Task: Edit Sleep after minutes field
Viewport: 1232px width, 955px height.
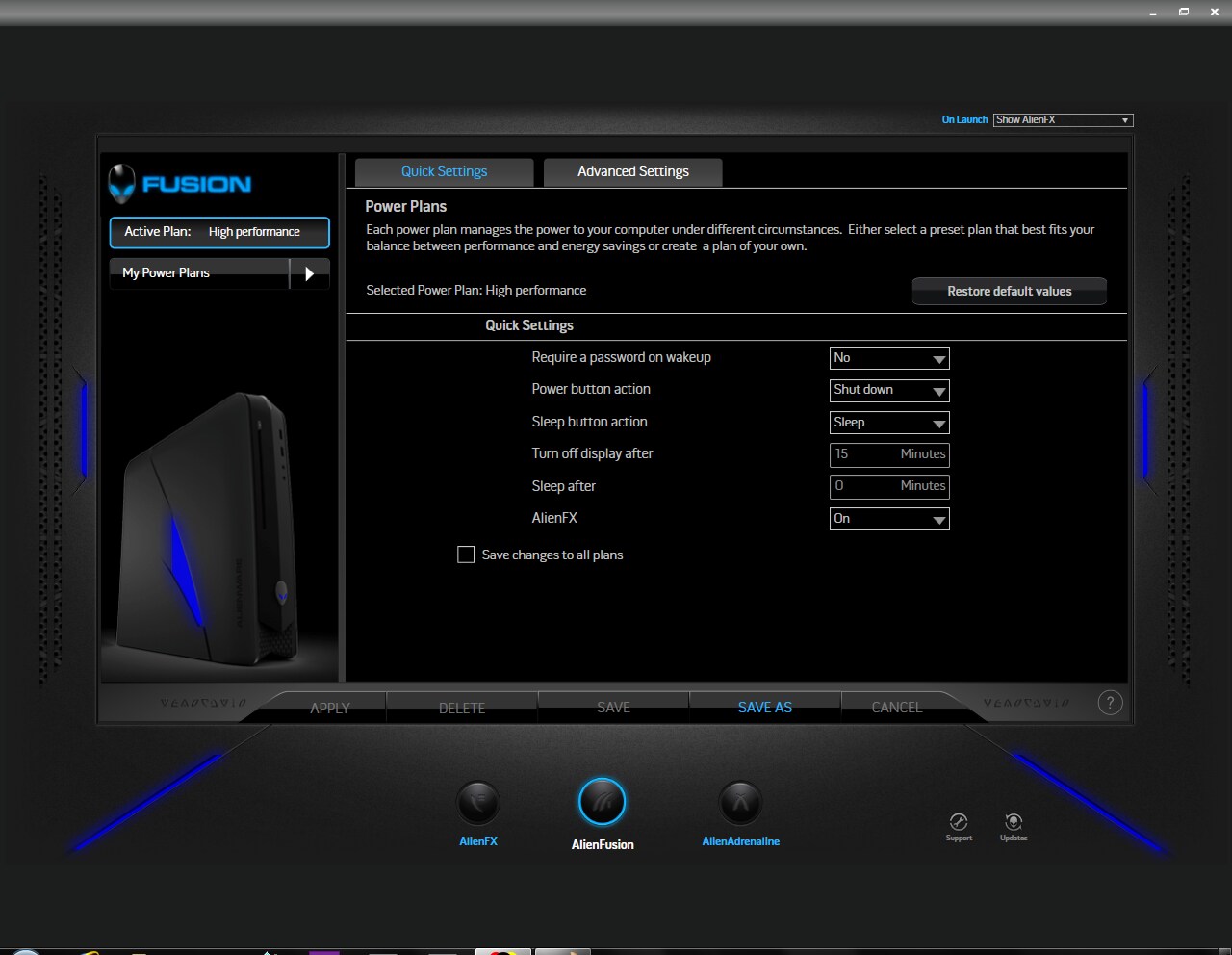Action: [x=889, y=486]
